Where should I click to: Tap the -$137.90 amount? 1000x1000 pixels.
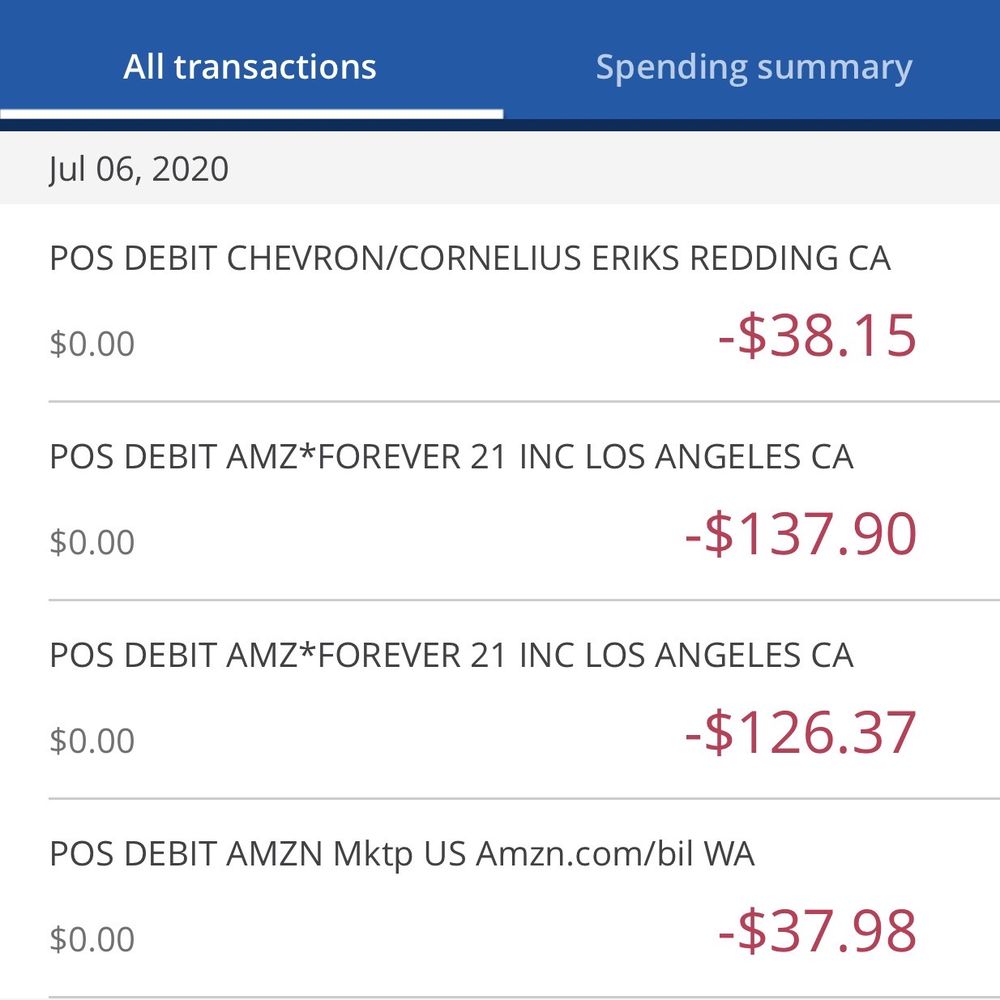(x=800, y=534)
